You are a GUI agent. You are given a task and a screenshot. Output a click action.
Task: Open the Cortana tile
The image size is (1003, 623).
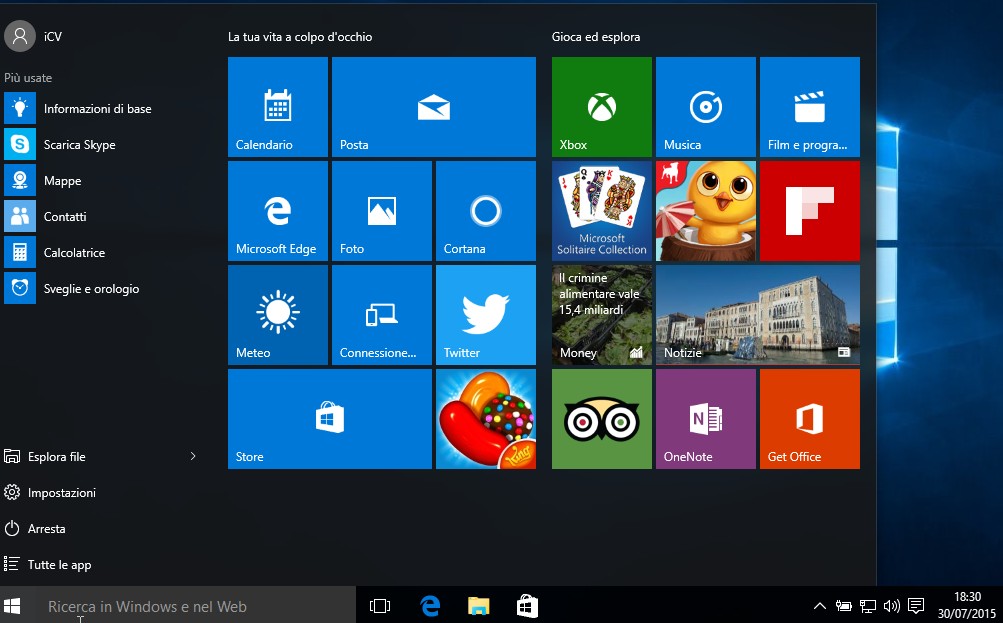point(486,211)
